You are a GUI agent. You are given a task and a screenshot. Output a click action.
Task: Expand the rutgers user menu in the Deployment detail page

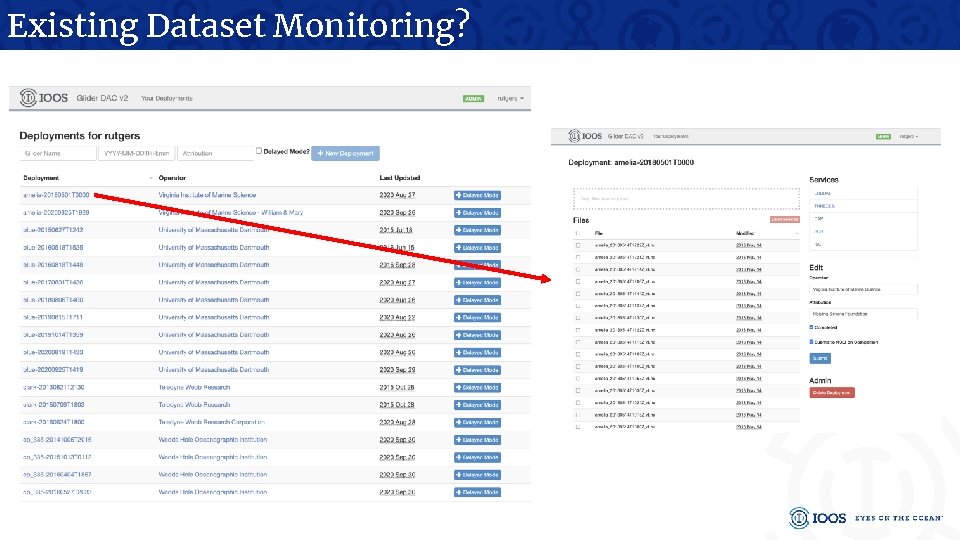(908, 137)
